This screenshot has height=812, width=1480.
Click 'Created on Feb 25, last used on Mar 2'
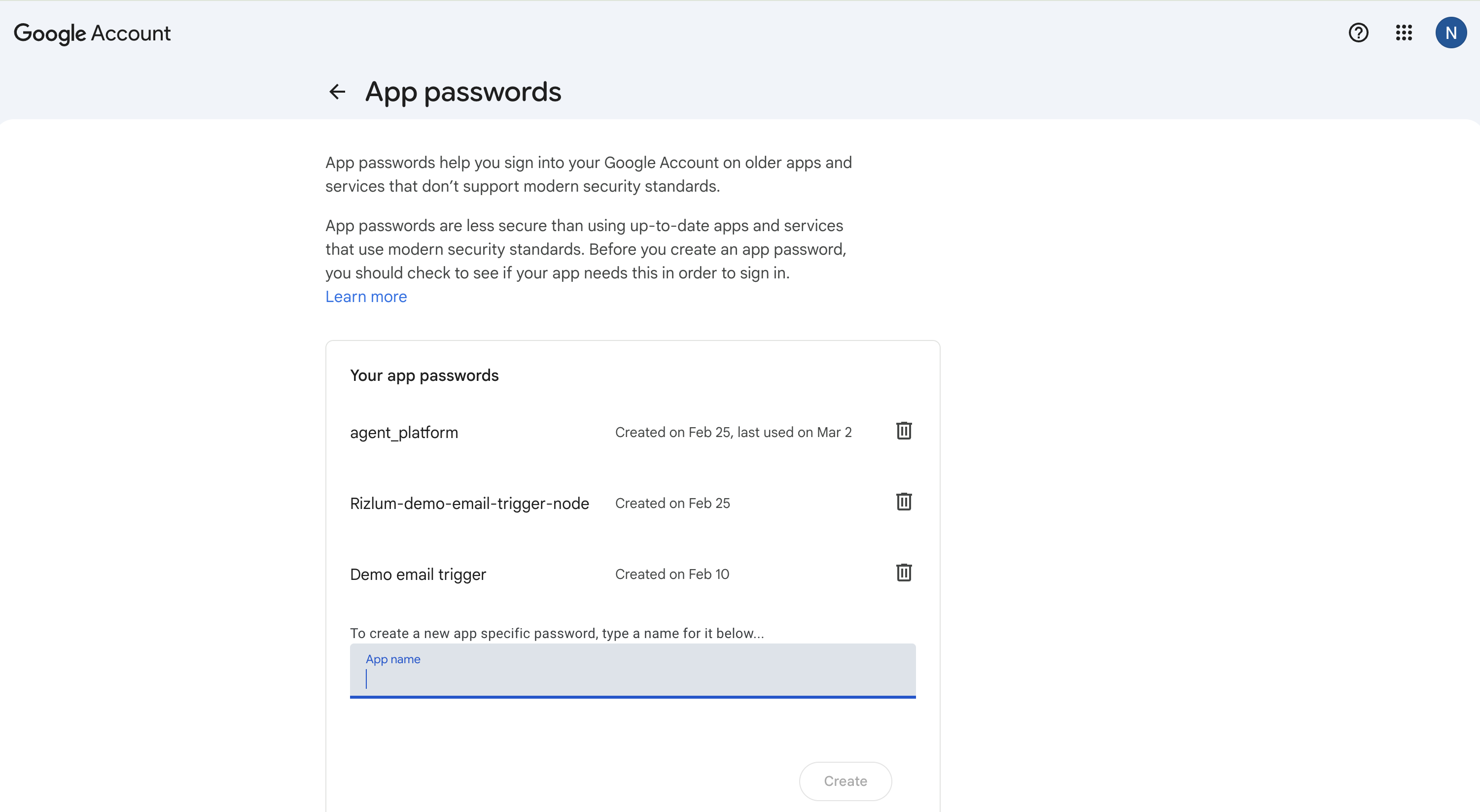[x=733, y=433]
